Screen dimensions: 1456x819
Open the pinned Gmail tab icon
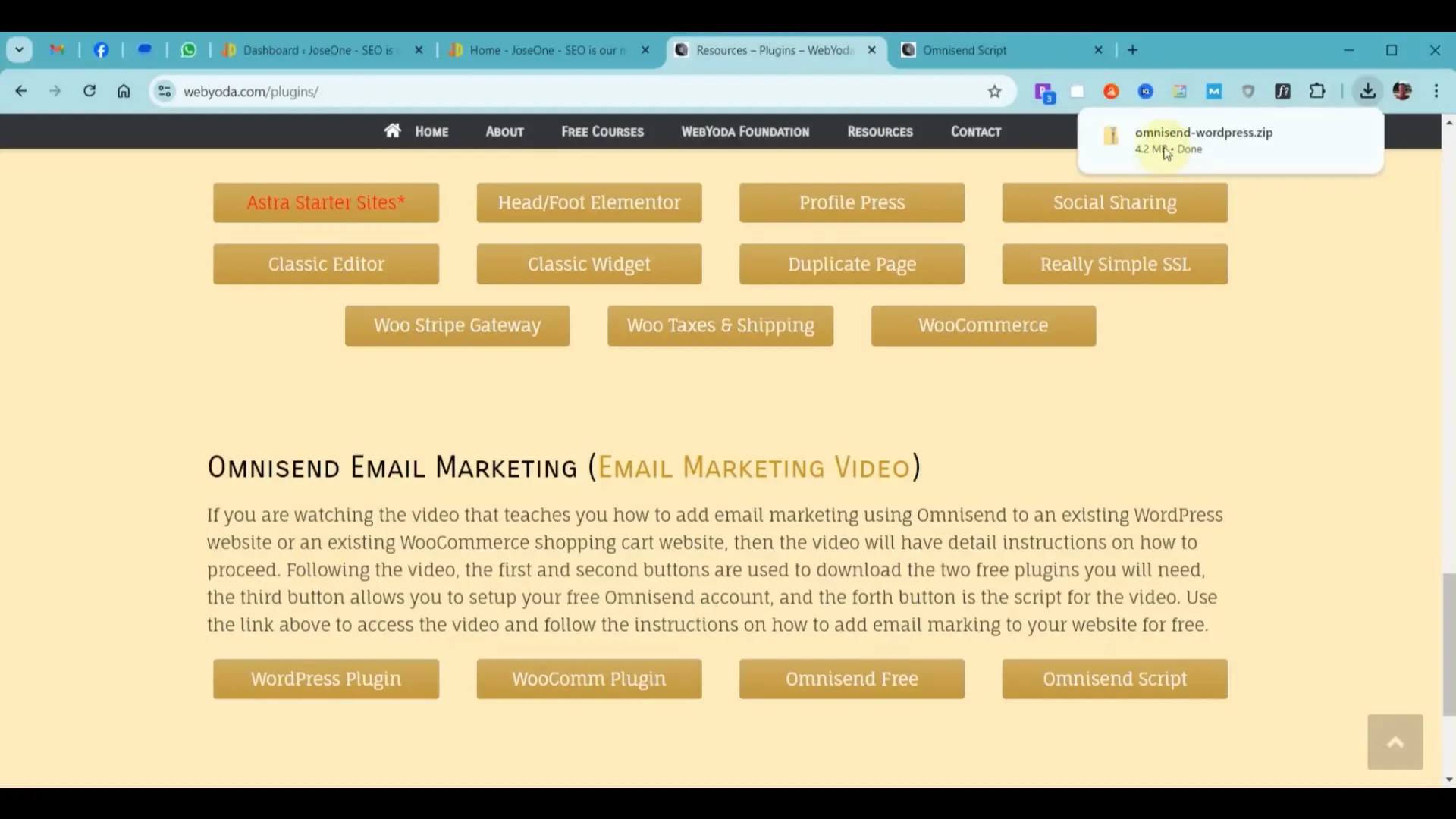pos(57,50)
